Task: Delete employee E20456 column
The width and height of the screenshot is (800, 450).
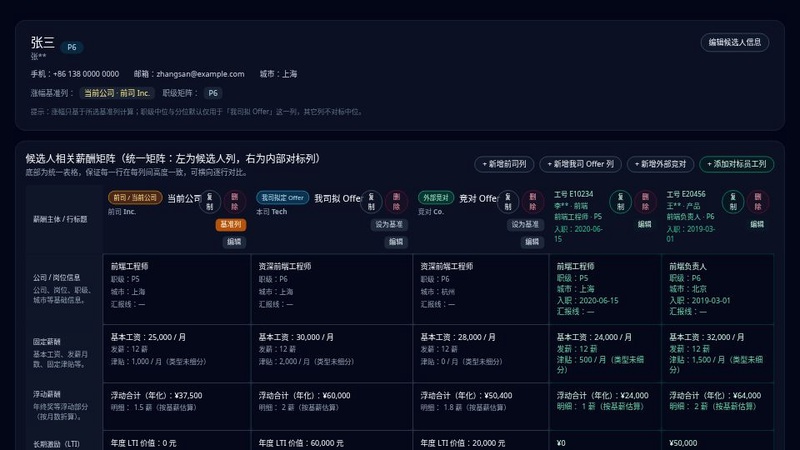Action: [x=758, y=202]
